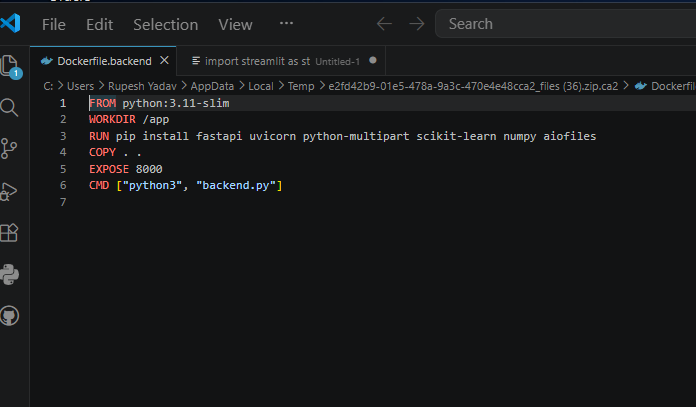
Task: Click numpy in the pip install line
Action: 520,136
